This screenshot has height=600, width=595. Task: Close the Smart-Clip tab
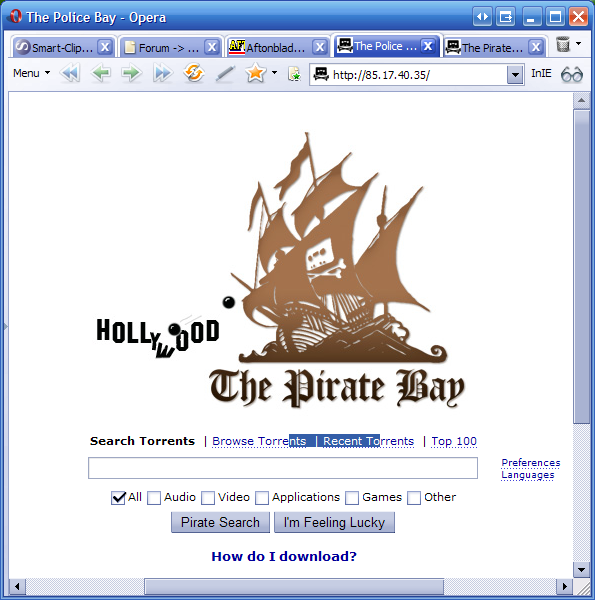(104, 47)
